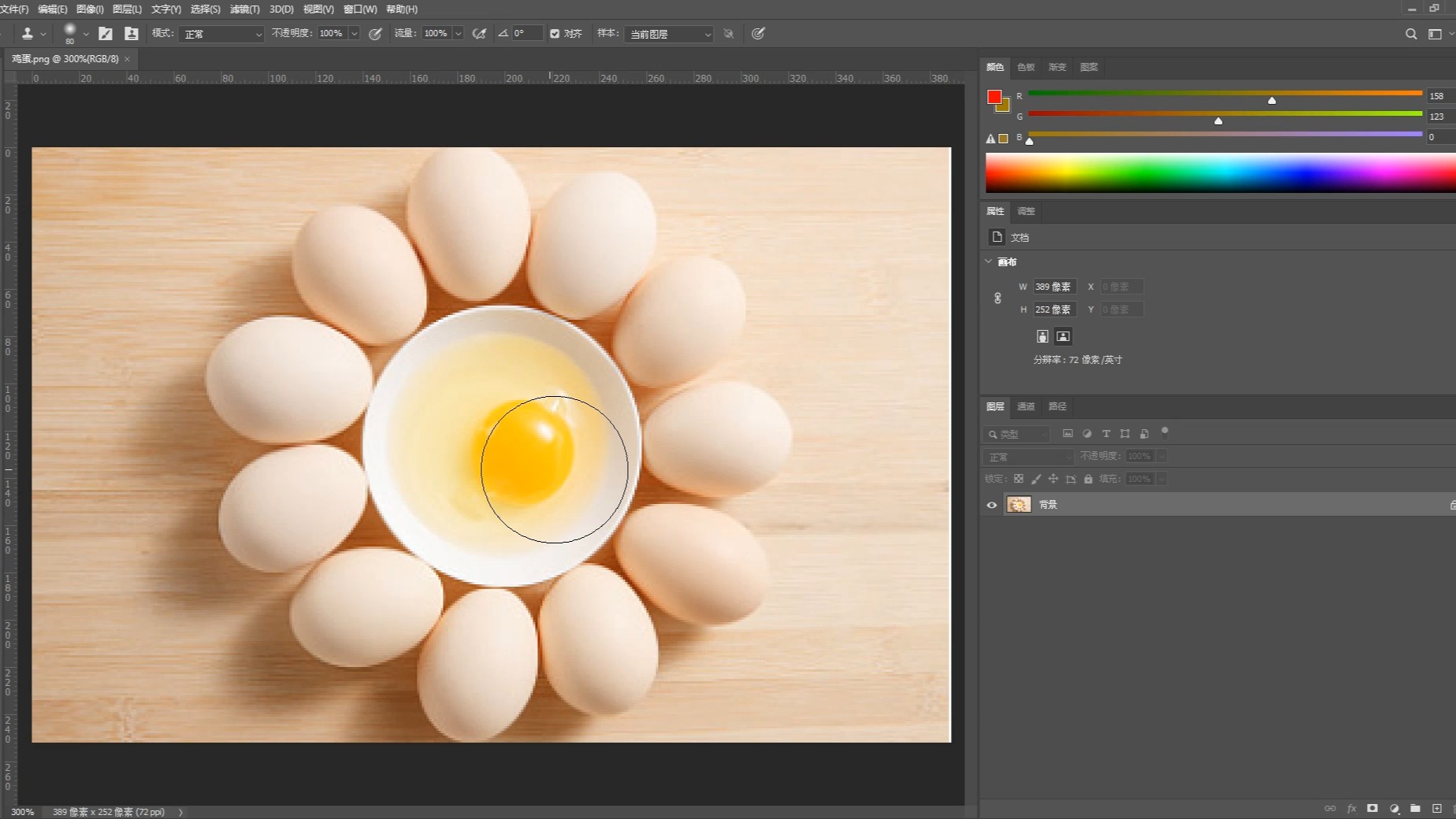Image resolution: width=1456 pixels, height=819 pixels.
Task: Switch to the 色板 tab
Action: click(1026, 67)
